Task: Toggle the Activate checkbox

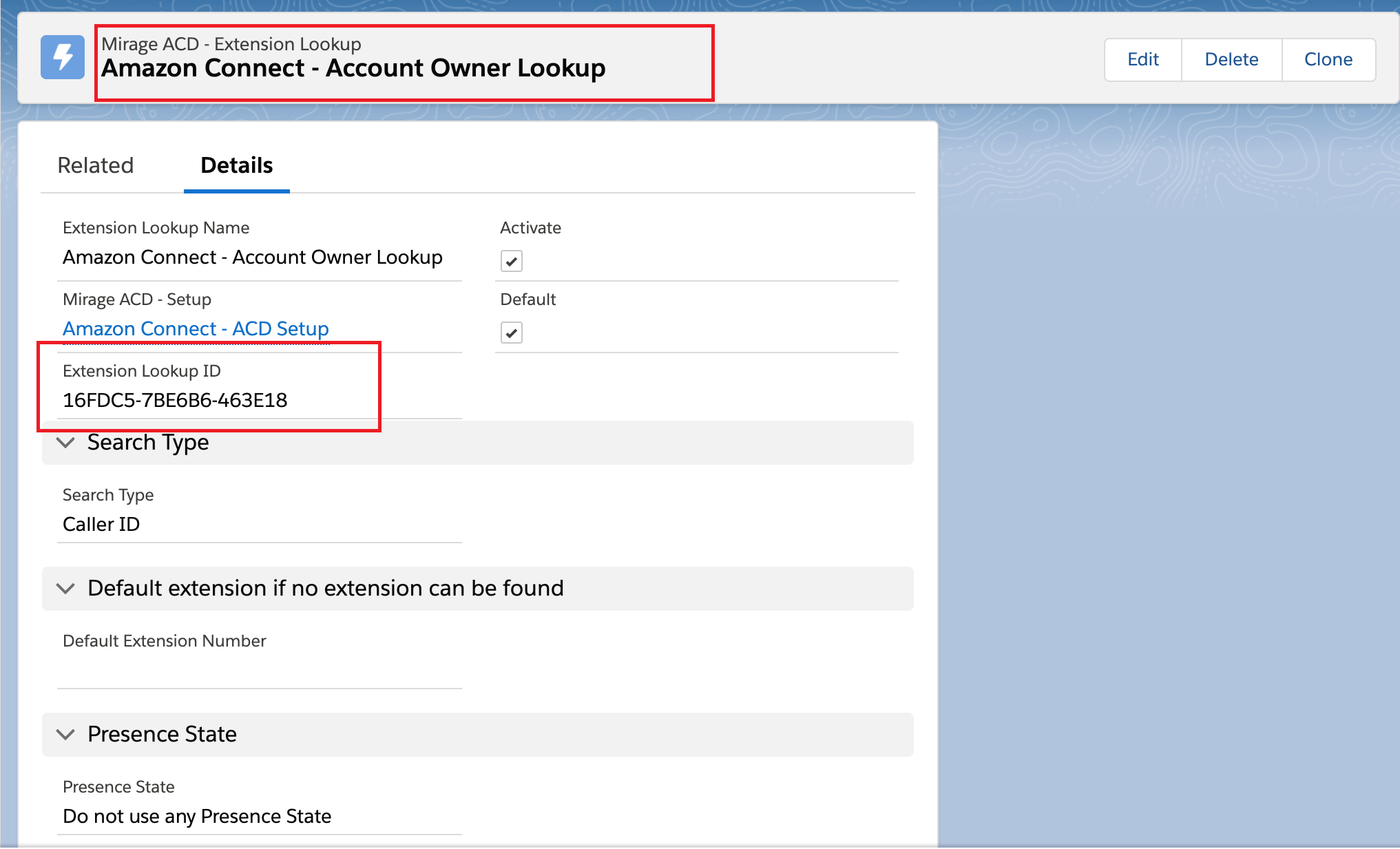Action: 512,261
